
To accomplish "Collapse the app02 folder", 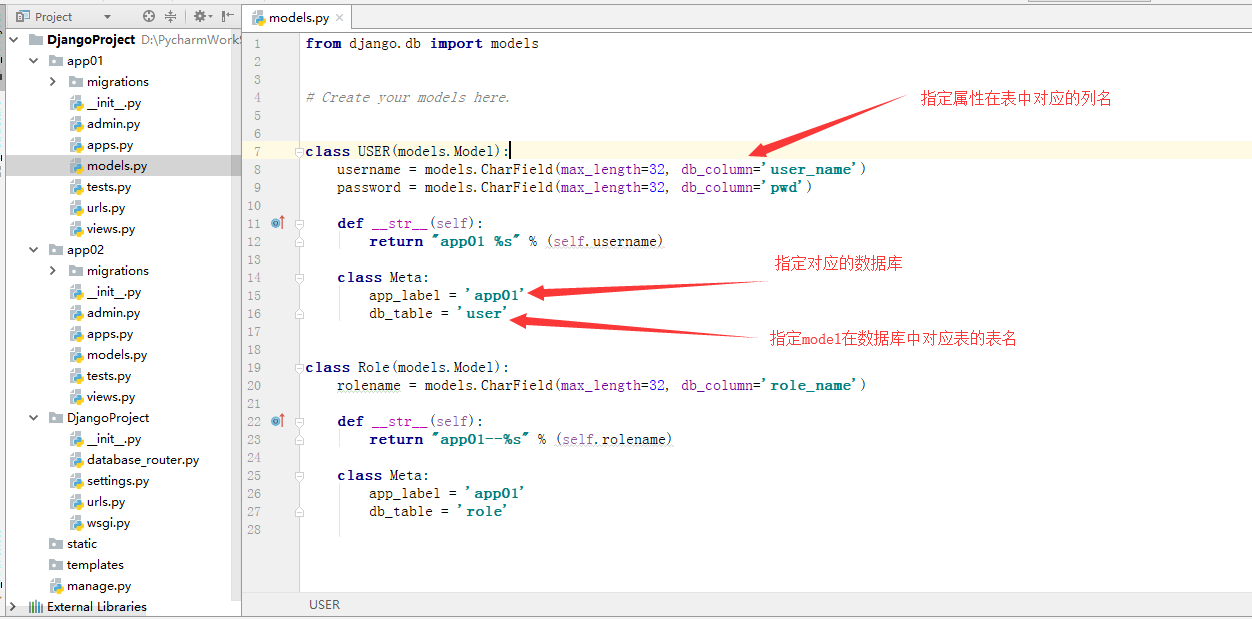I will click(34, 250).
